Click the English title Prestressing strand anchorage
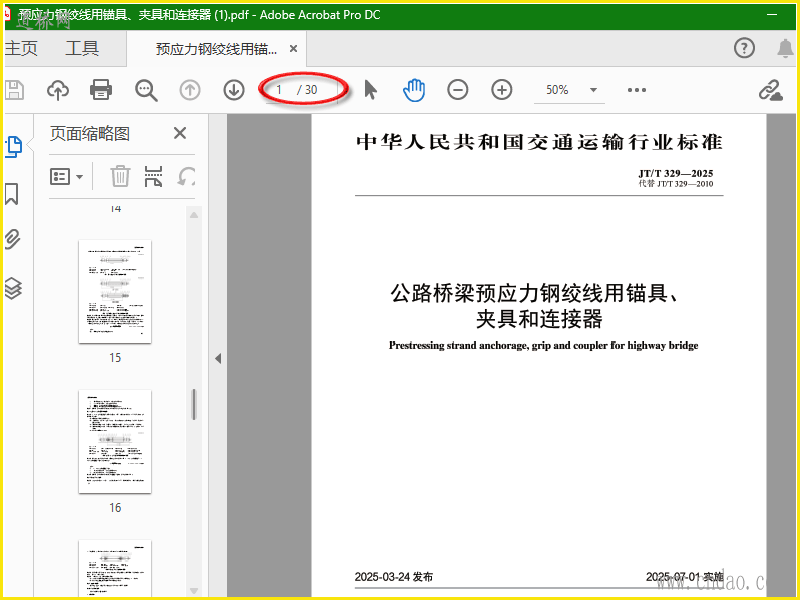This screenshot has height=600, width=800. [543, 345]
